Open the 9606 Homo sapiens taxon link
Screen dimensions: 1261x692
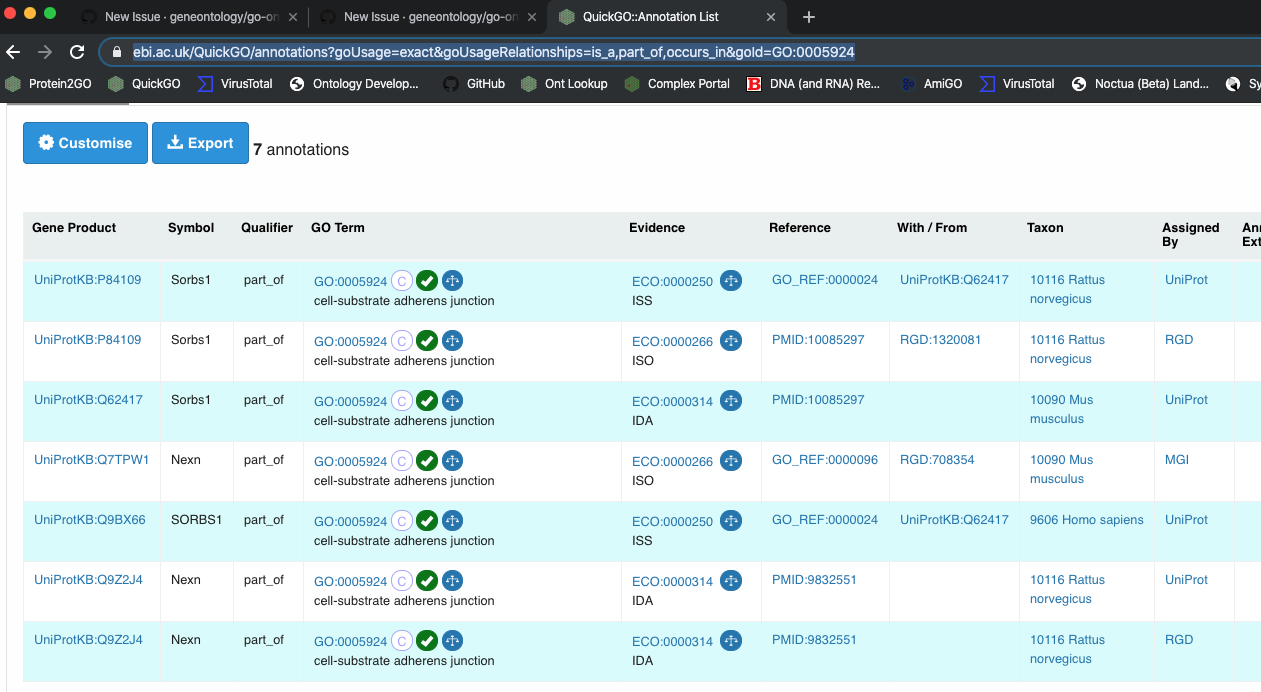1087,520
